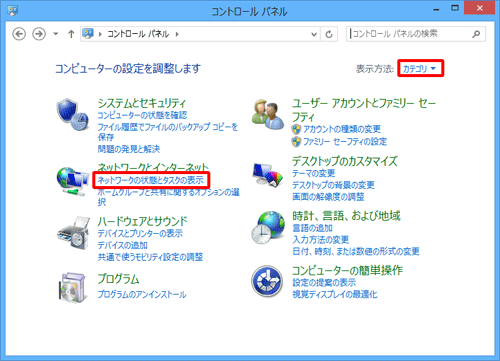The image size is (500, 361).
Task: Open 画面の解像度の調整 link
Action: pos(328,197)
